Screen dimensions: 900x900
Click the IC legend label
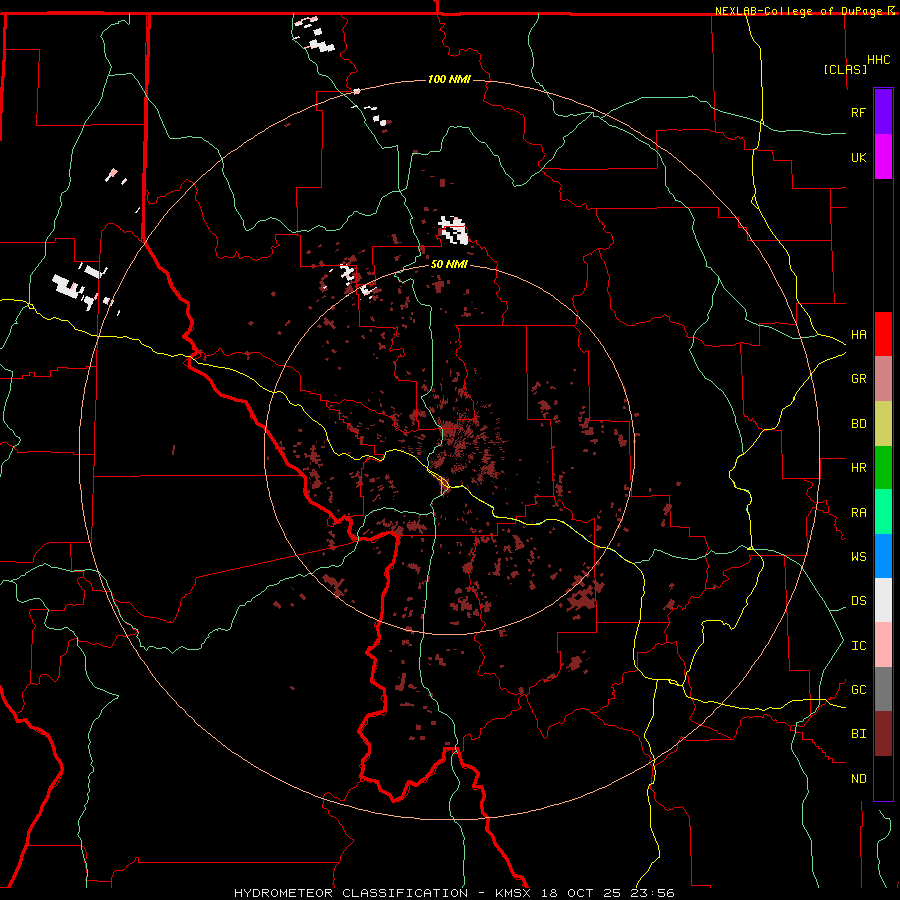[858, 645]
